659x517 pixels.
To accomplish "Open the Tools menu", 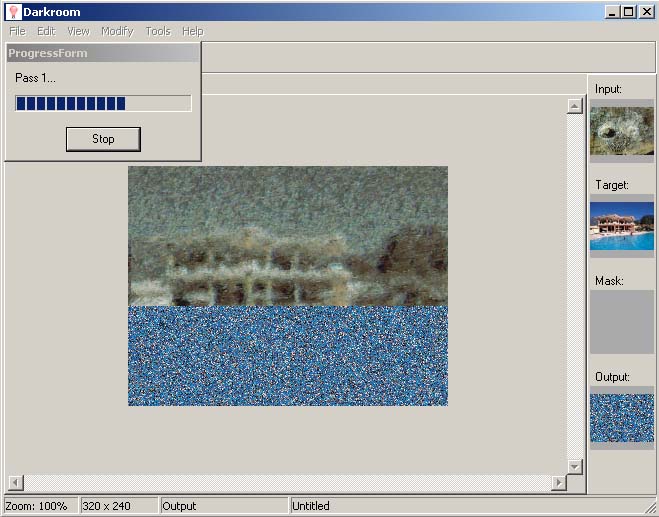I will 158,32.
